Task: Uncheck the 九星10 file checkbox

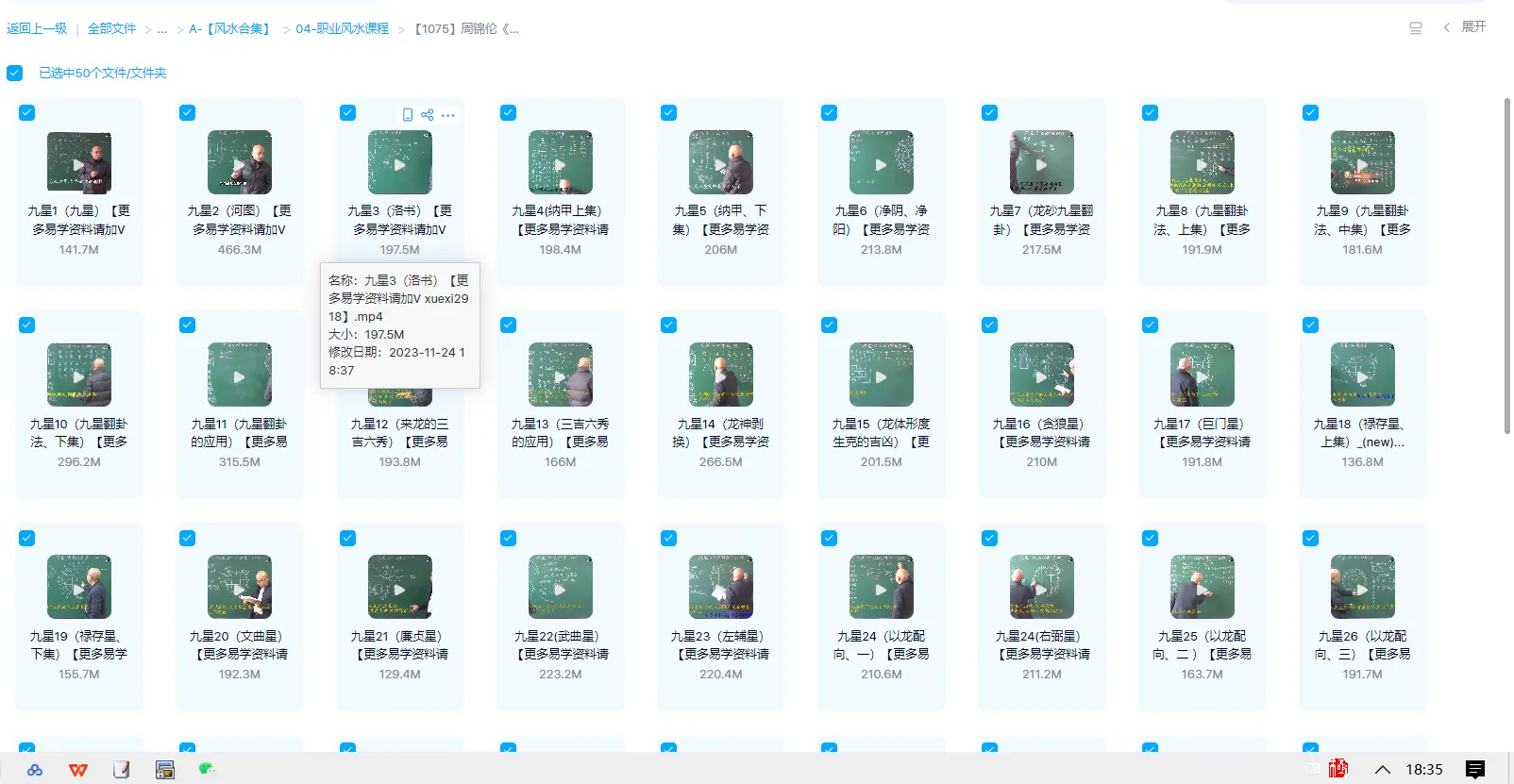Action: tap(26, 325)
